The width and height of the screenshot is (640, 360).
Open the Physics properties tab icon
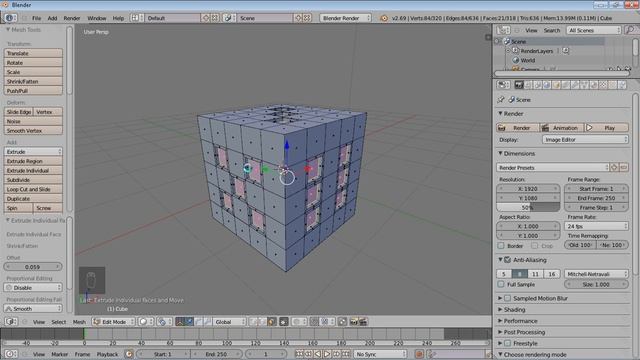(622, 85)
